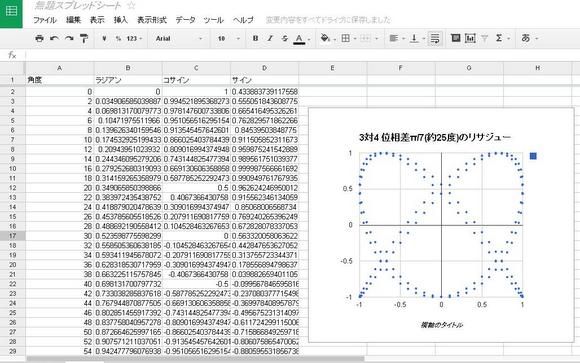Star the untitled spreadsheet
The image size is (580, 363).
[131, 6]
